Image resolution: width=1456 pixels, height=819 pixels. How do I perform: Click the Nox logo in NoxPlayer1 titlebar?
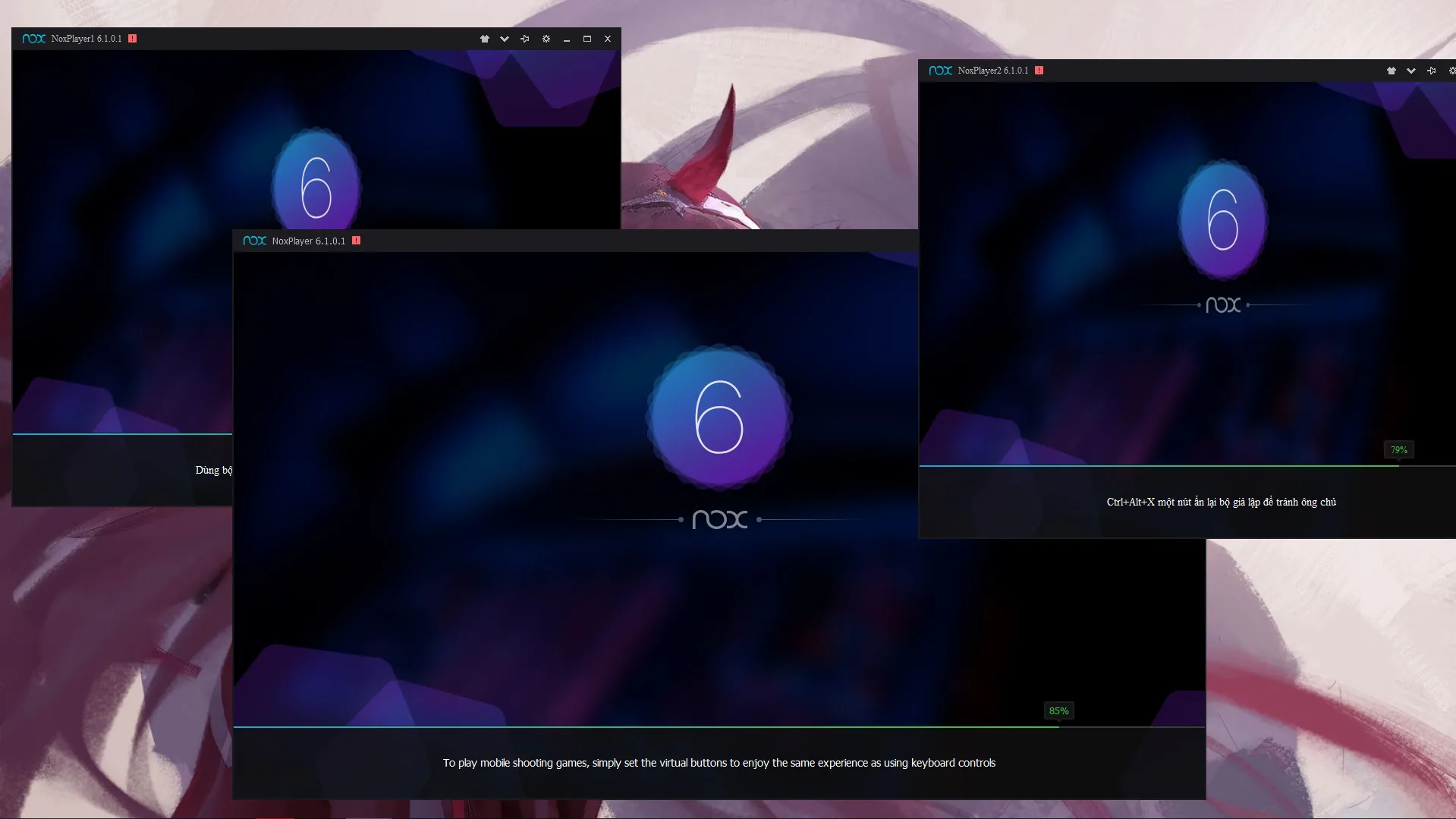coord(33,39)
